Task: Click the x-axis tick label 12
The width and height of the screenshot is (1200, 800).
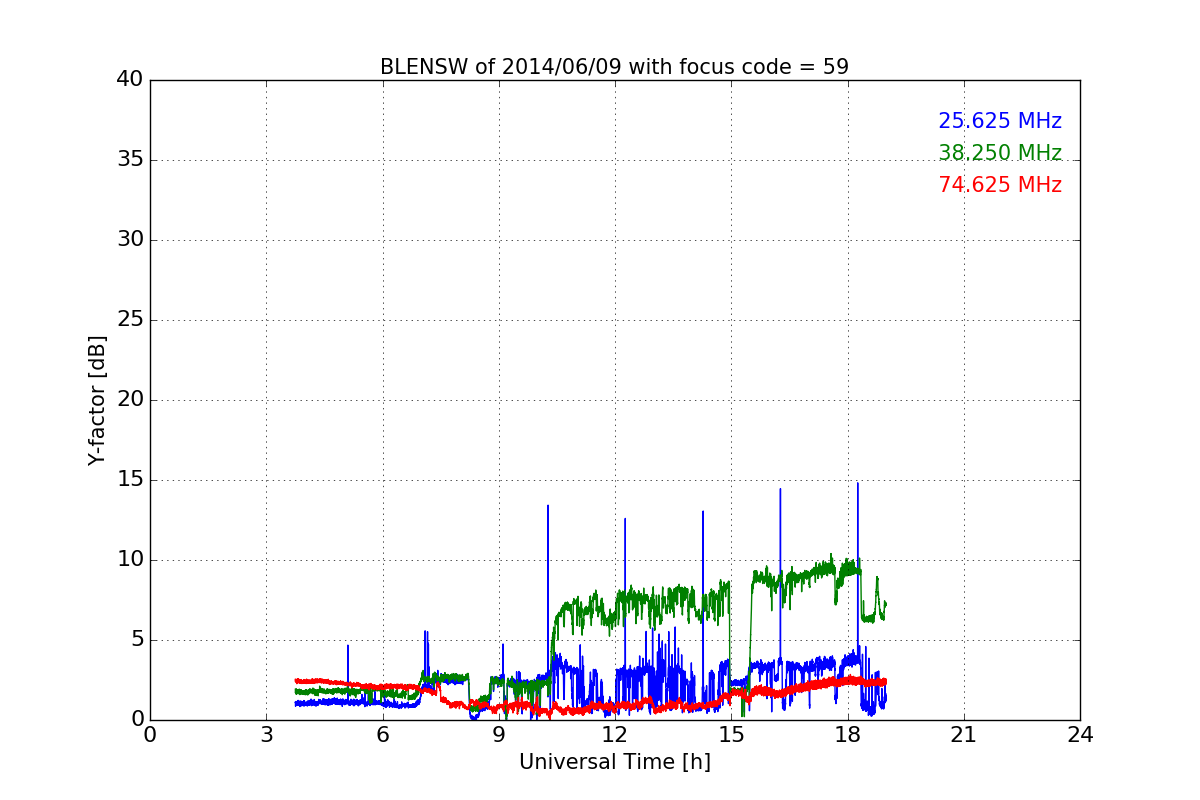Action: 615,735
